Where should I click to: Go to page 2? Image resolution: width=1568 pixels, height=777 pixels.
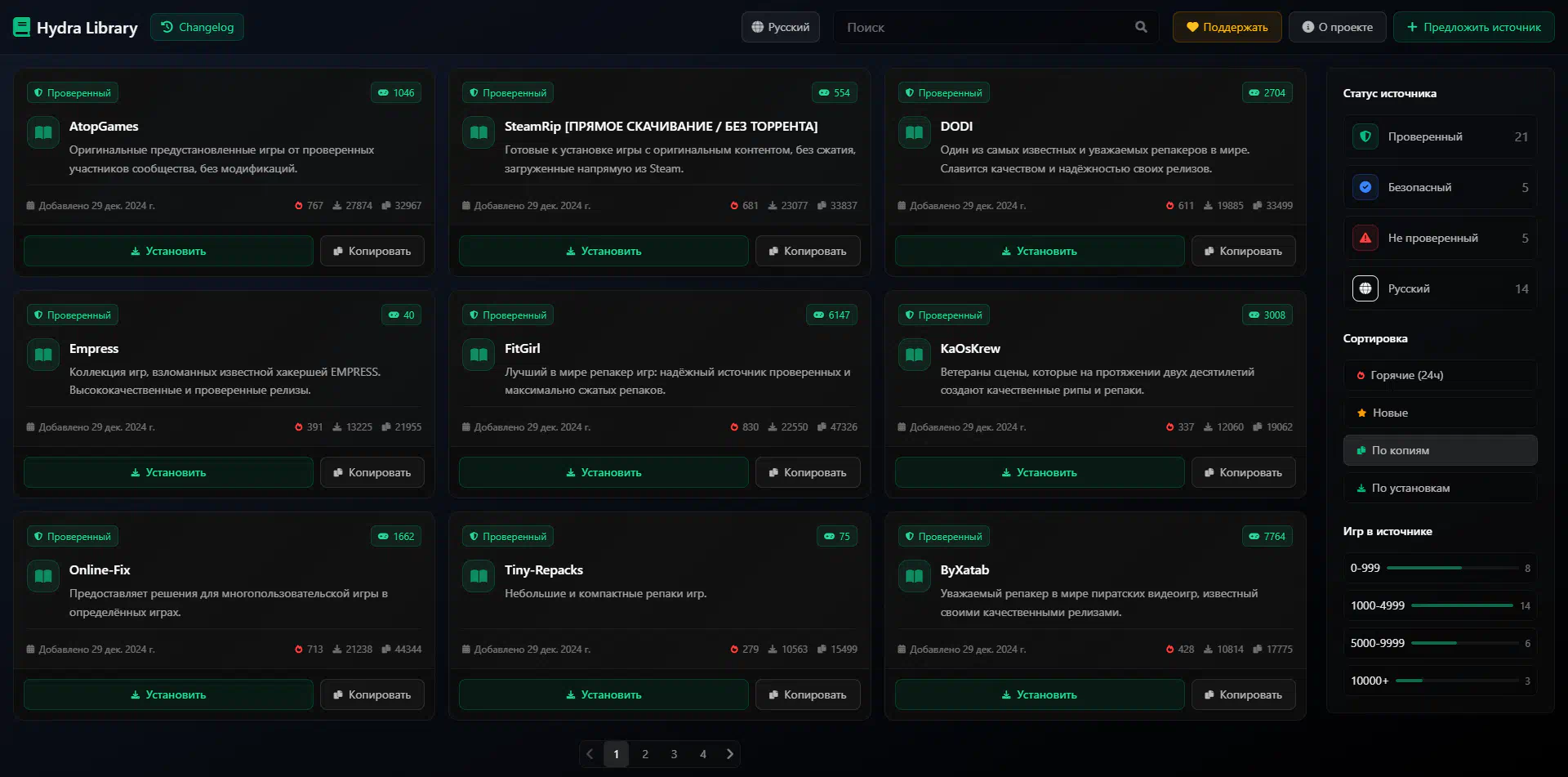click(645, 754)
